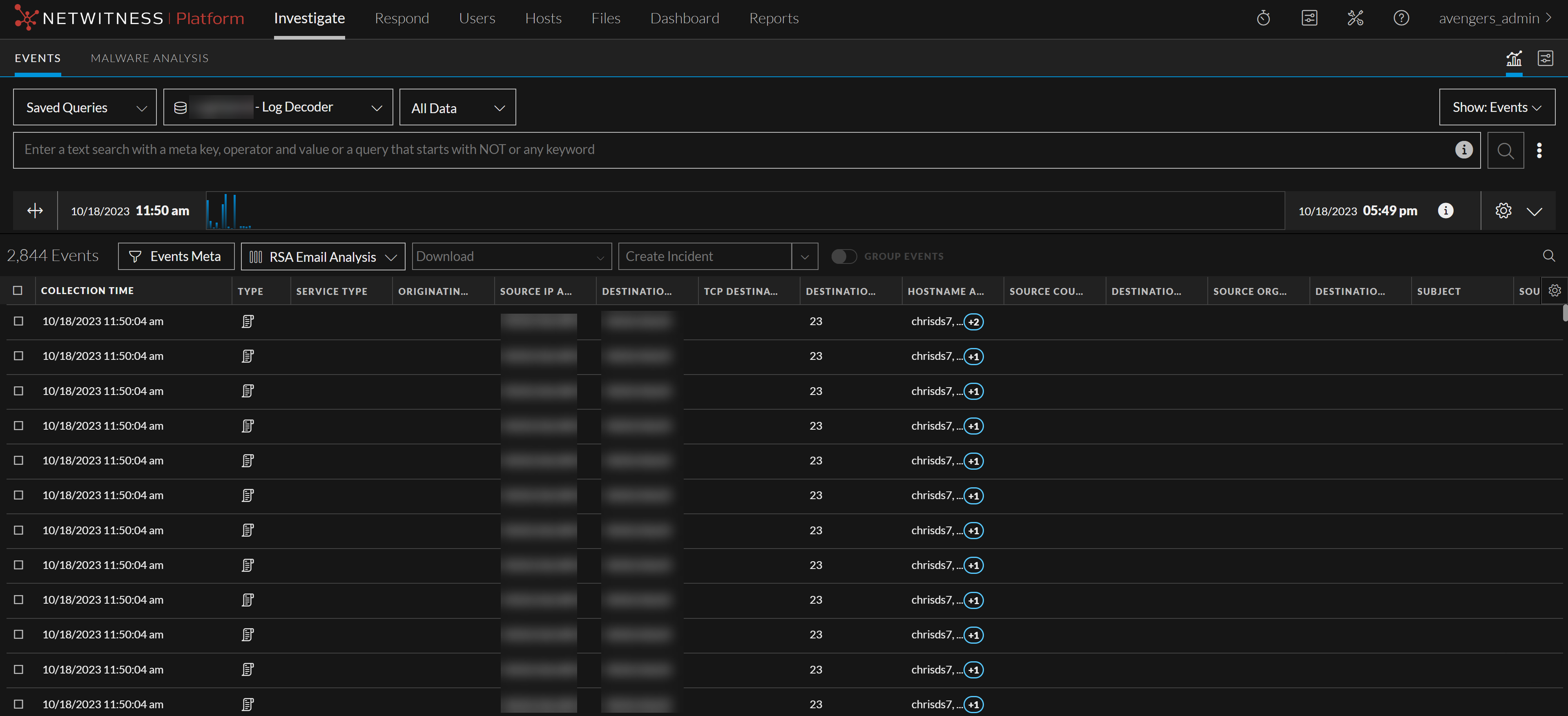This screenshot has width=1568, height=716.
Task: Toggle the Group Events switch
Action: [844, 257]
